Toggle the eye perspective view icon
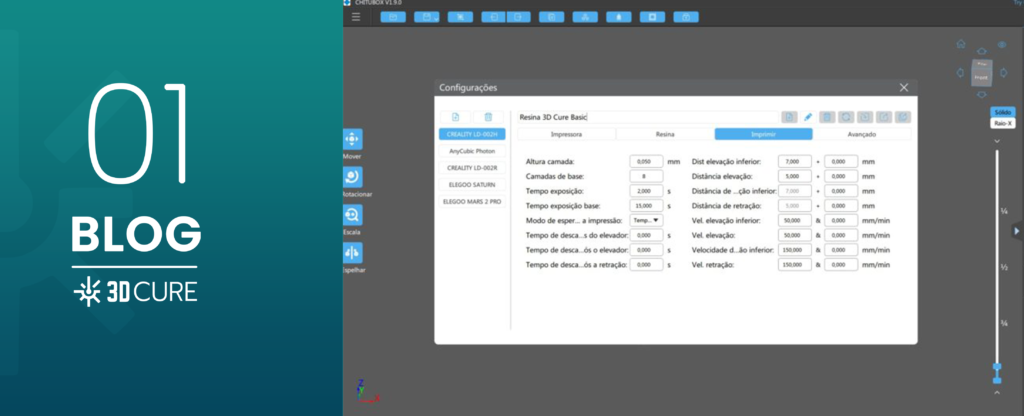 coord(1002,45)
